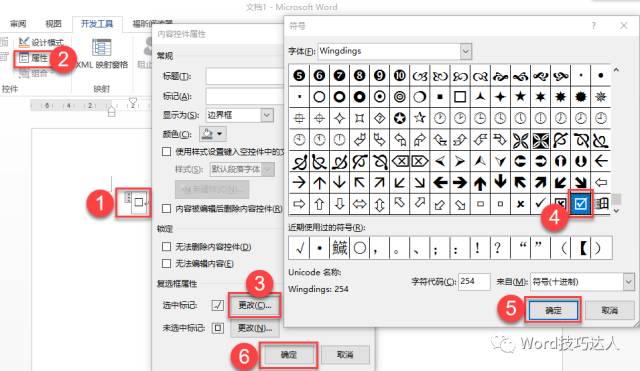Pick the negative circled 10 symbol
640x371 pixels.
tap(400, 75)
